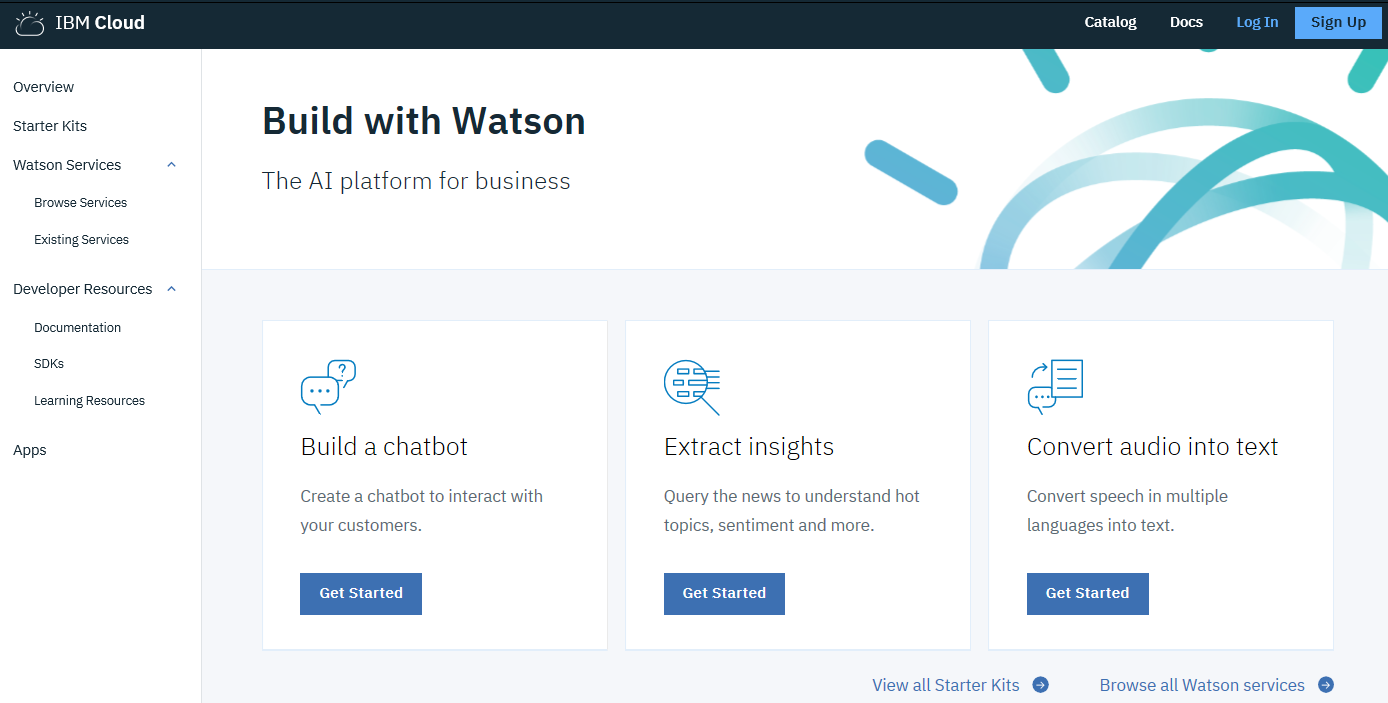The width and height of the screenshot is (1388, 703).
Task: Select Browse Services in the sidebar
Action: (x=81, y=203)
